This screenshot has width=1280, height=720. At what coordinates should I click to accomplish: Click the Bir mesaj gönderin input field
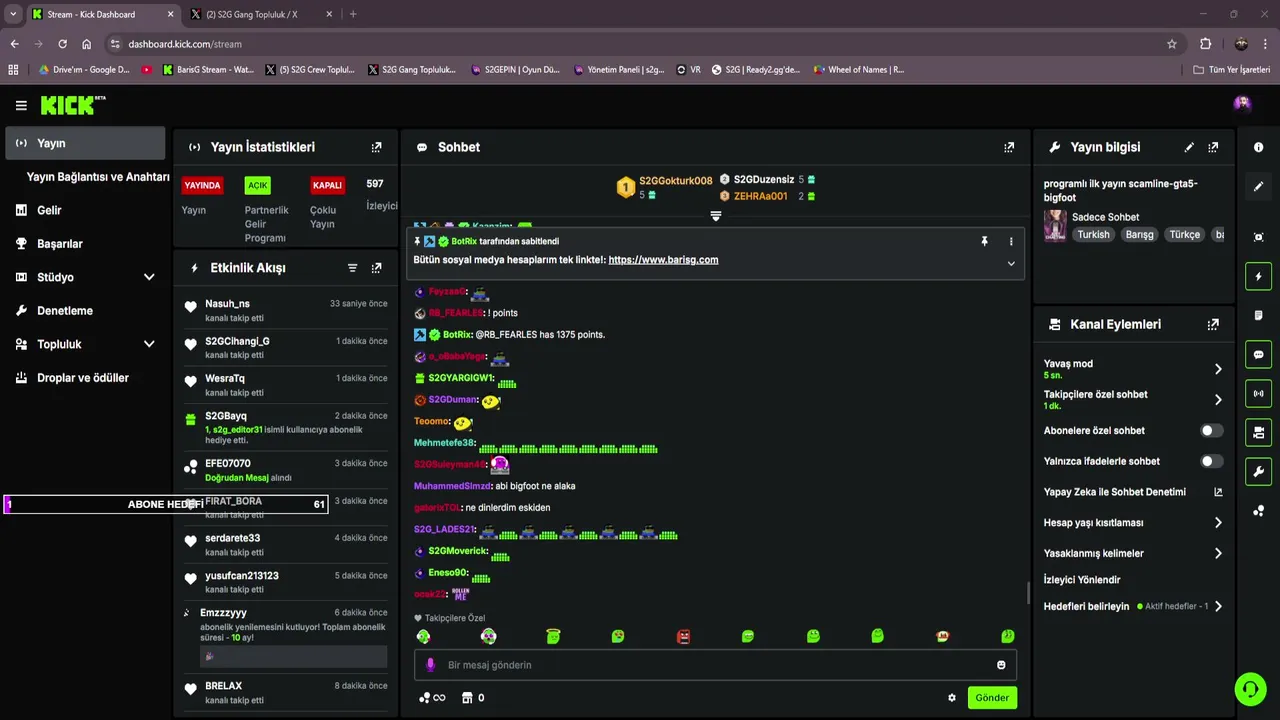[716, 665]
